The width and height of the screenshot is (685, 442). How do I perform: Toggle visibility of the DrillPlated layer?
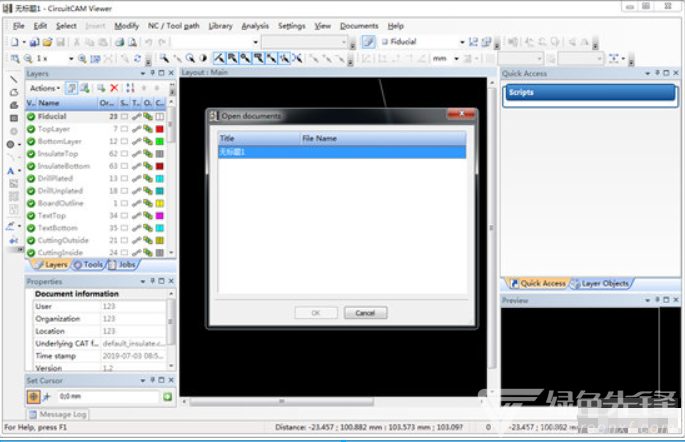coord(31,179)
